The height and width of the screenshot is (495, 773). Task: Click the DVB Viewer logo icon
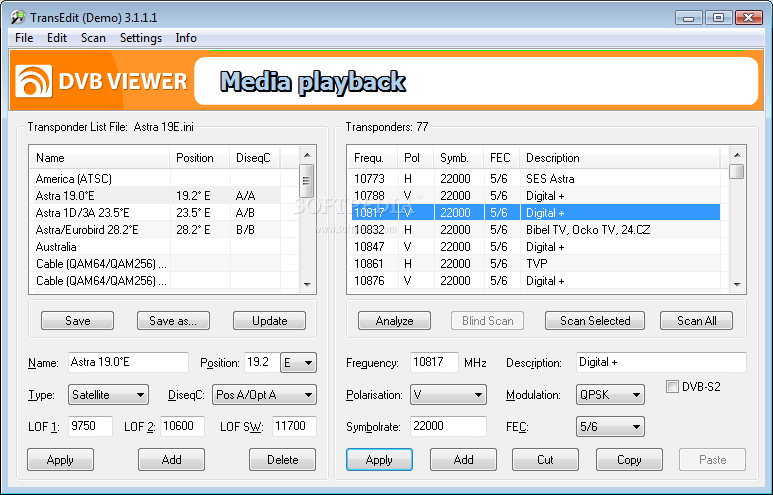click(x=33, y=81)
